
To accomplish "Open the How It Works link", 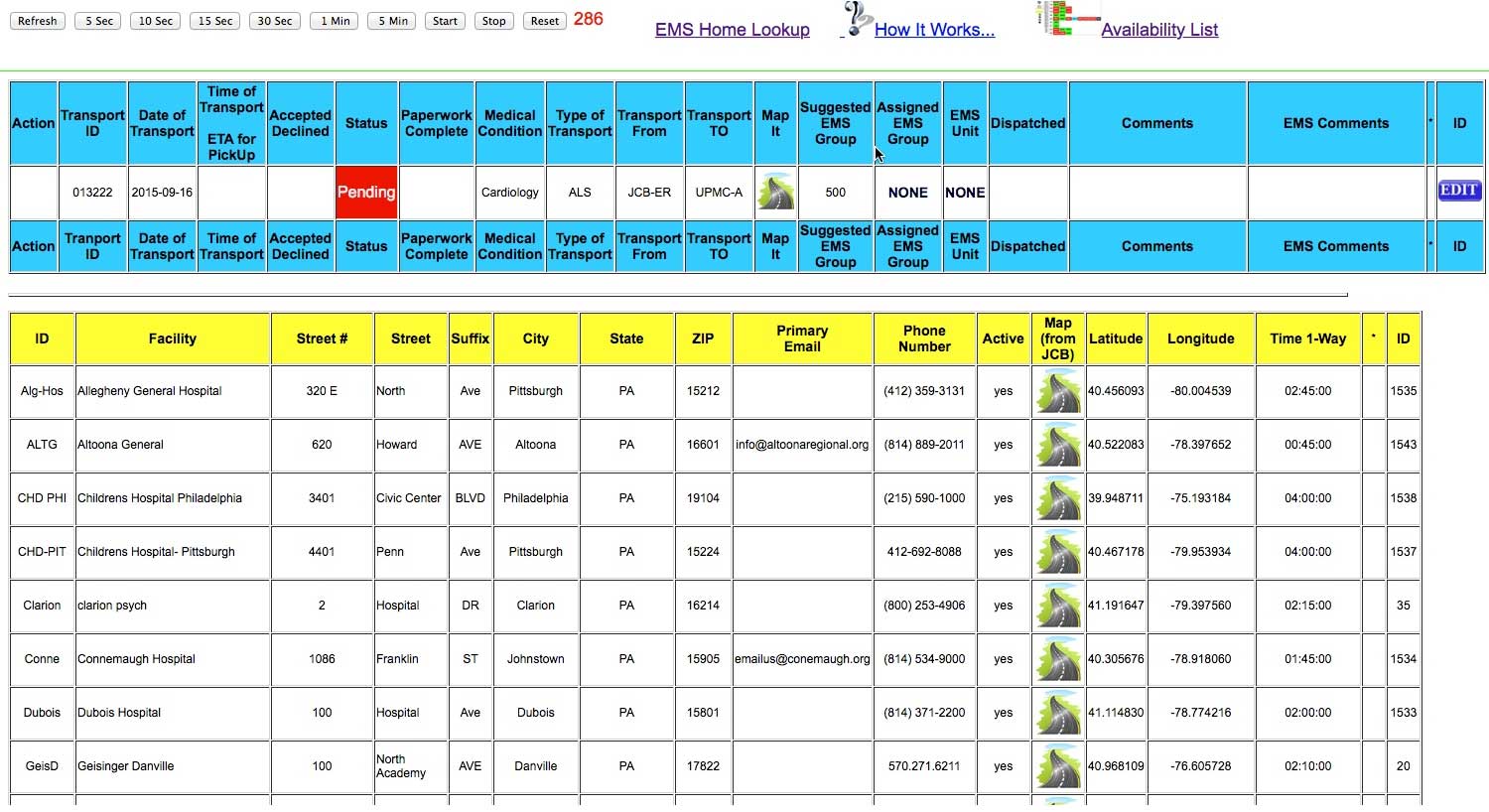I will pos(934,30).
